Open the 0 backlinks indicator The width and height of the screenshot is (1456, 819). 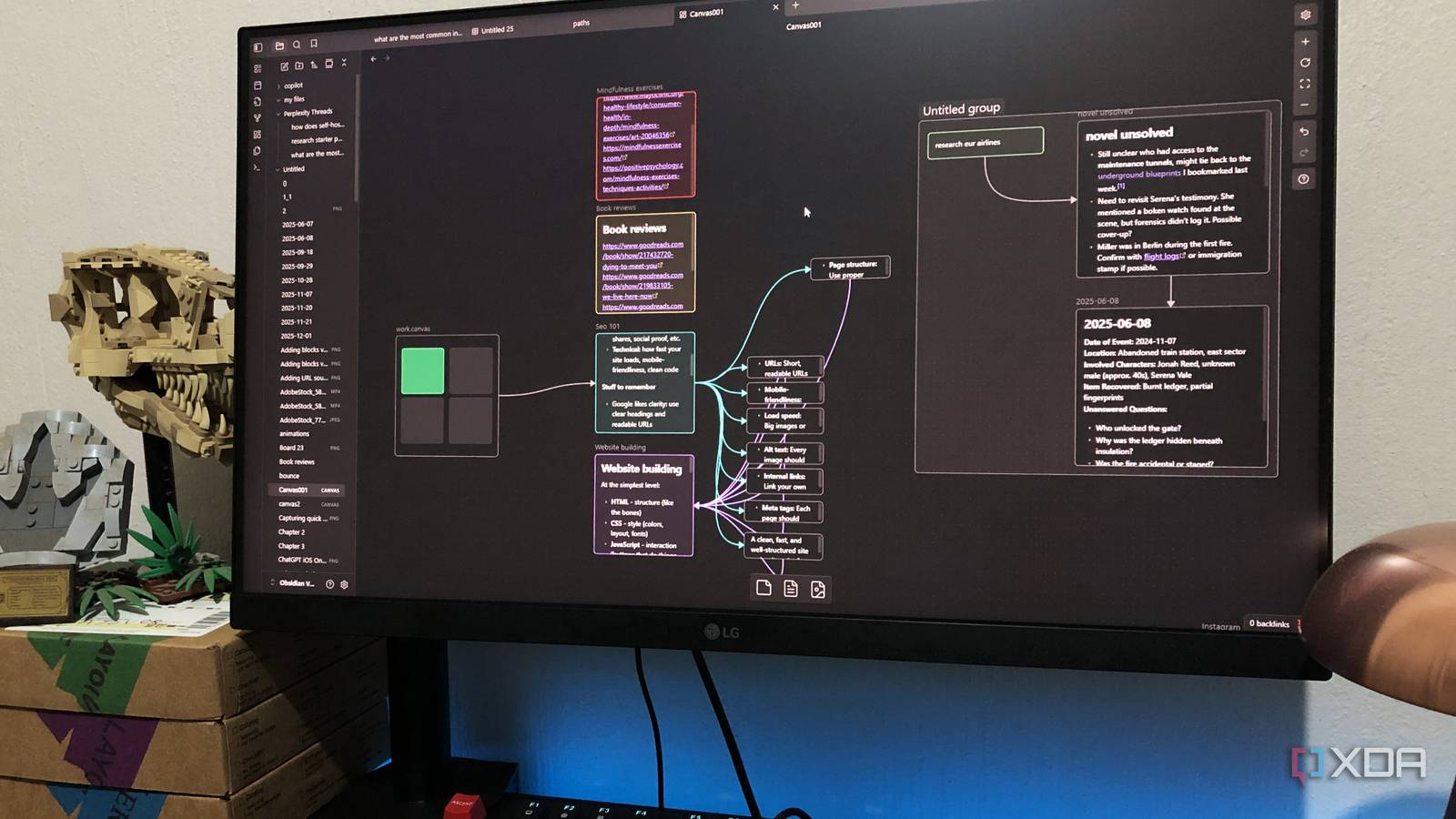pyautogui.click(x=1272, y=623)
